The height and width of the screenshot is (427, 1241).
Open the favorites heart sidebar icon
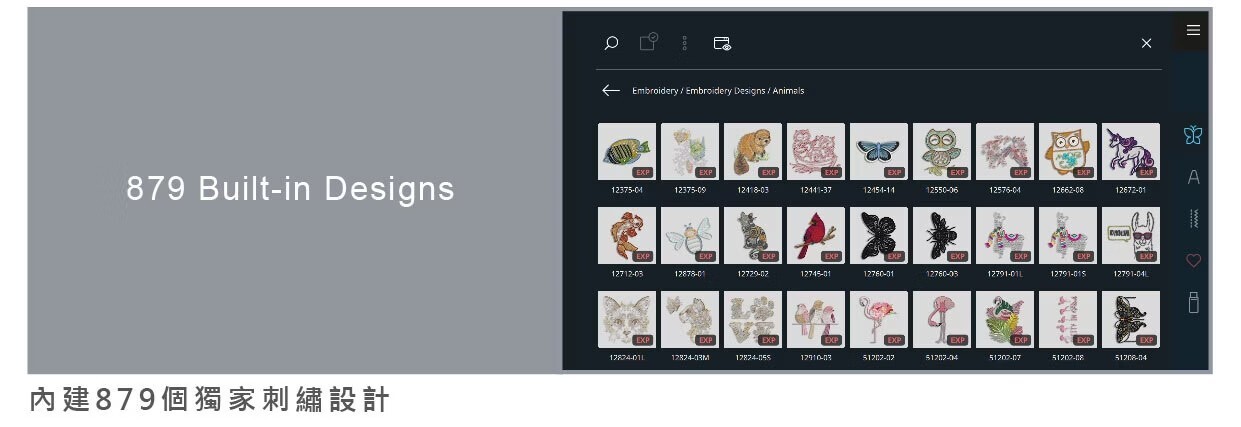(1193, 261)
